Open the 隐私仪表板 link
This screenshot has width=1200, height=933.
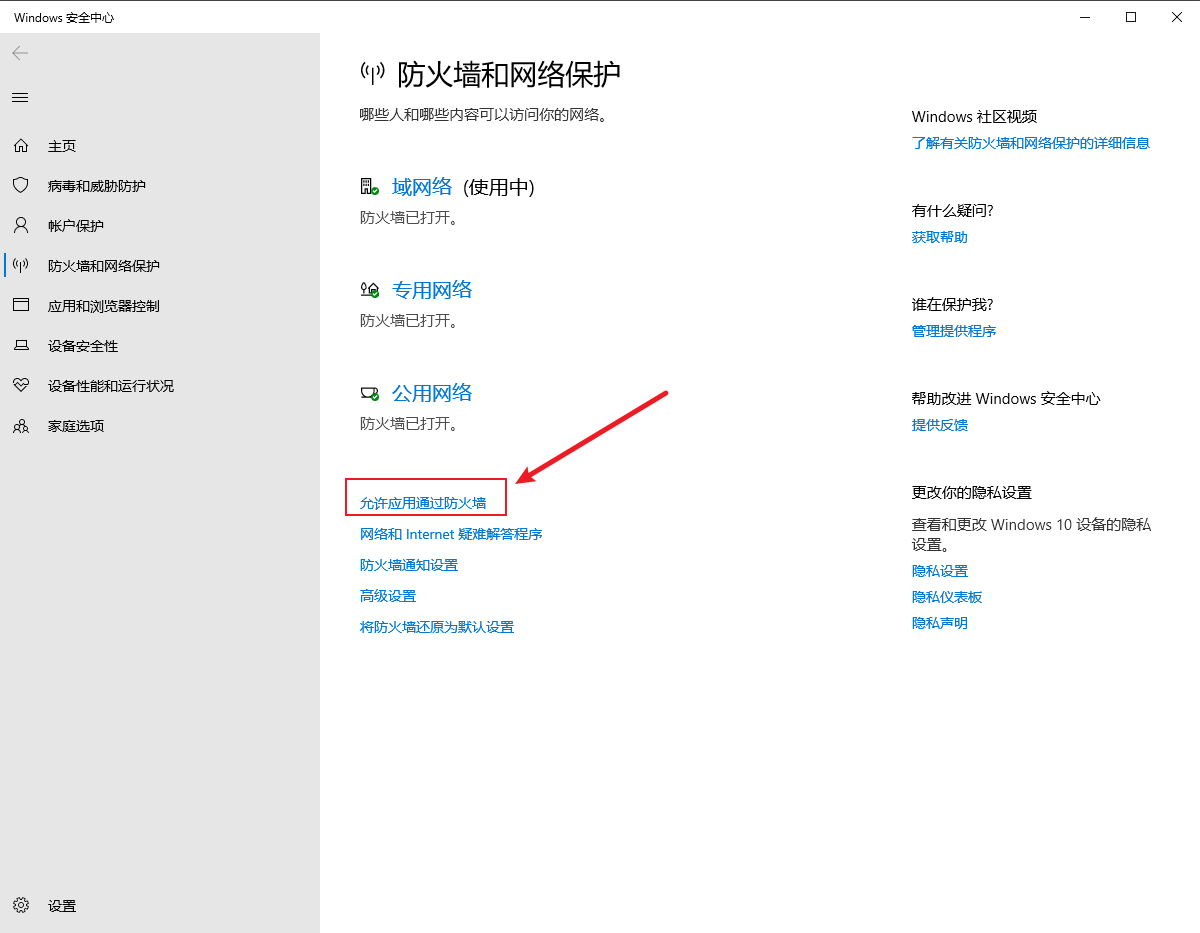947,597
